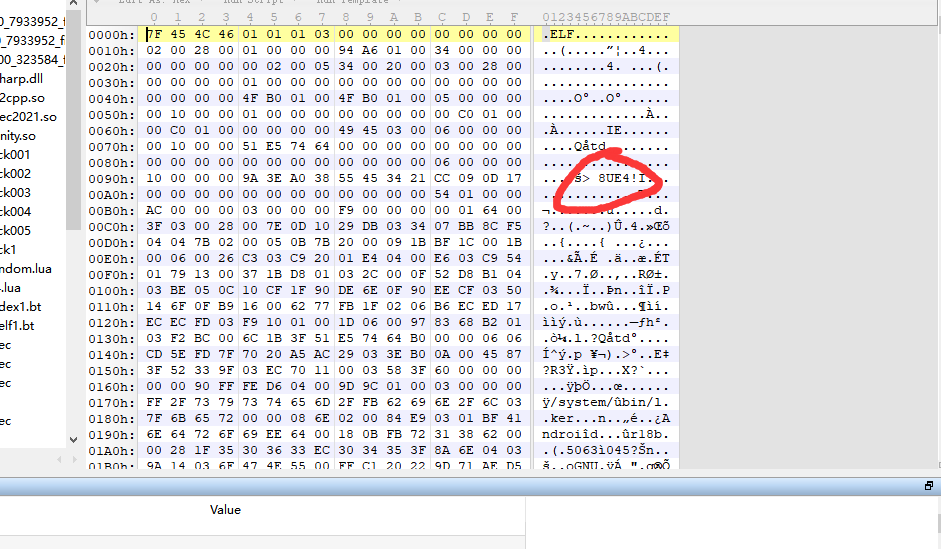Click the float panel icon on the blue bar
Image resolution: width=941 pixels, height=549 pixels.
(x=928, y=486)
